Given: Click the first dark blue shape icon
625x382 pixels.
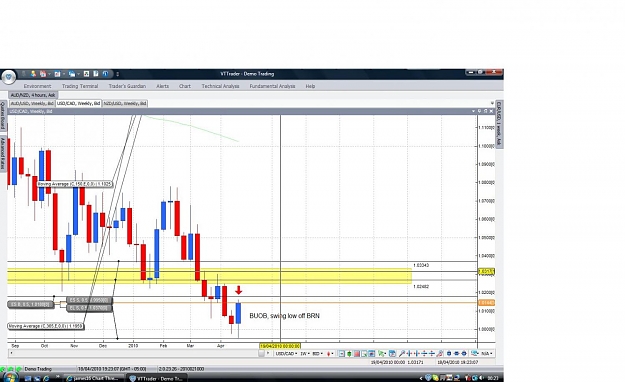Looking at the screenshot, I should point(449,354).
